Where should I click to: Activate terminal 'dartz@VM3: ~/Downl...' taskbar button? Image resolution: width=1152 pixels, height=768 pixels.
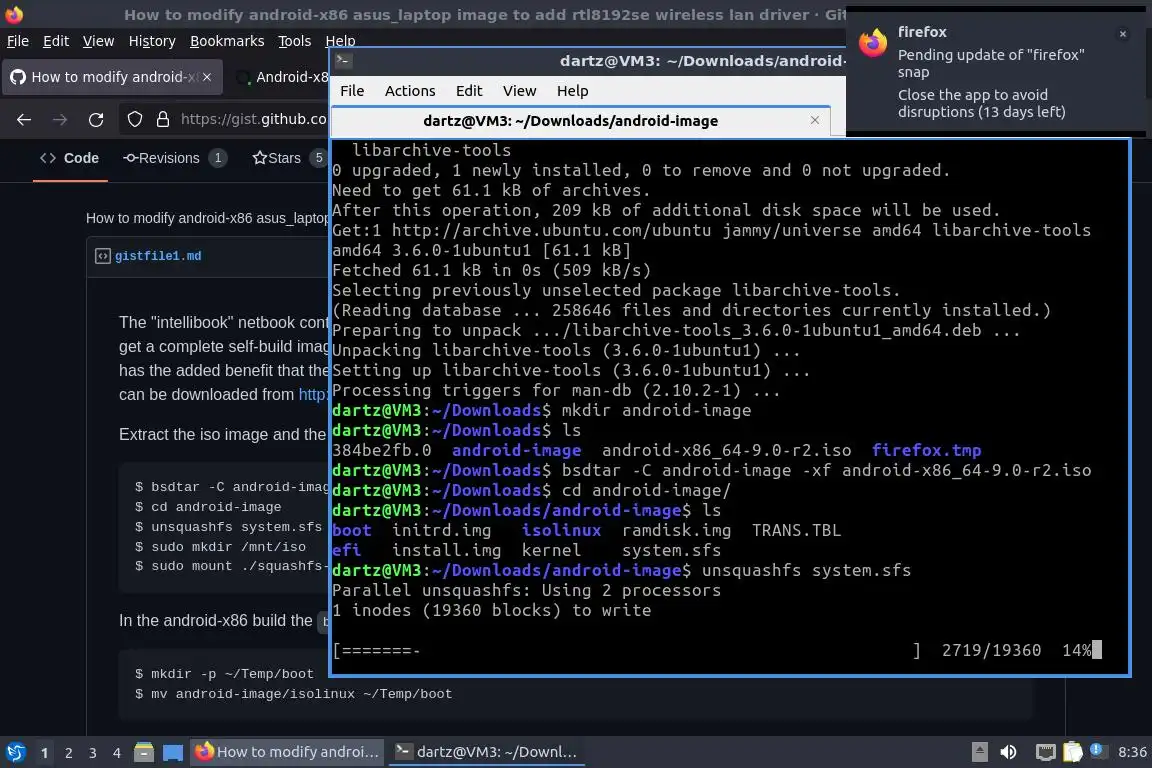[486, 753]
